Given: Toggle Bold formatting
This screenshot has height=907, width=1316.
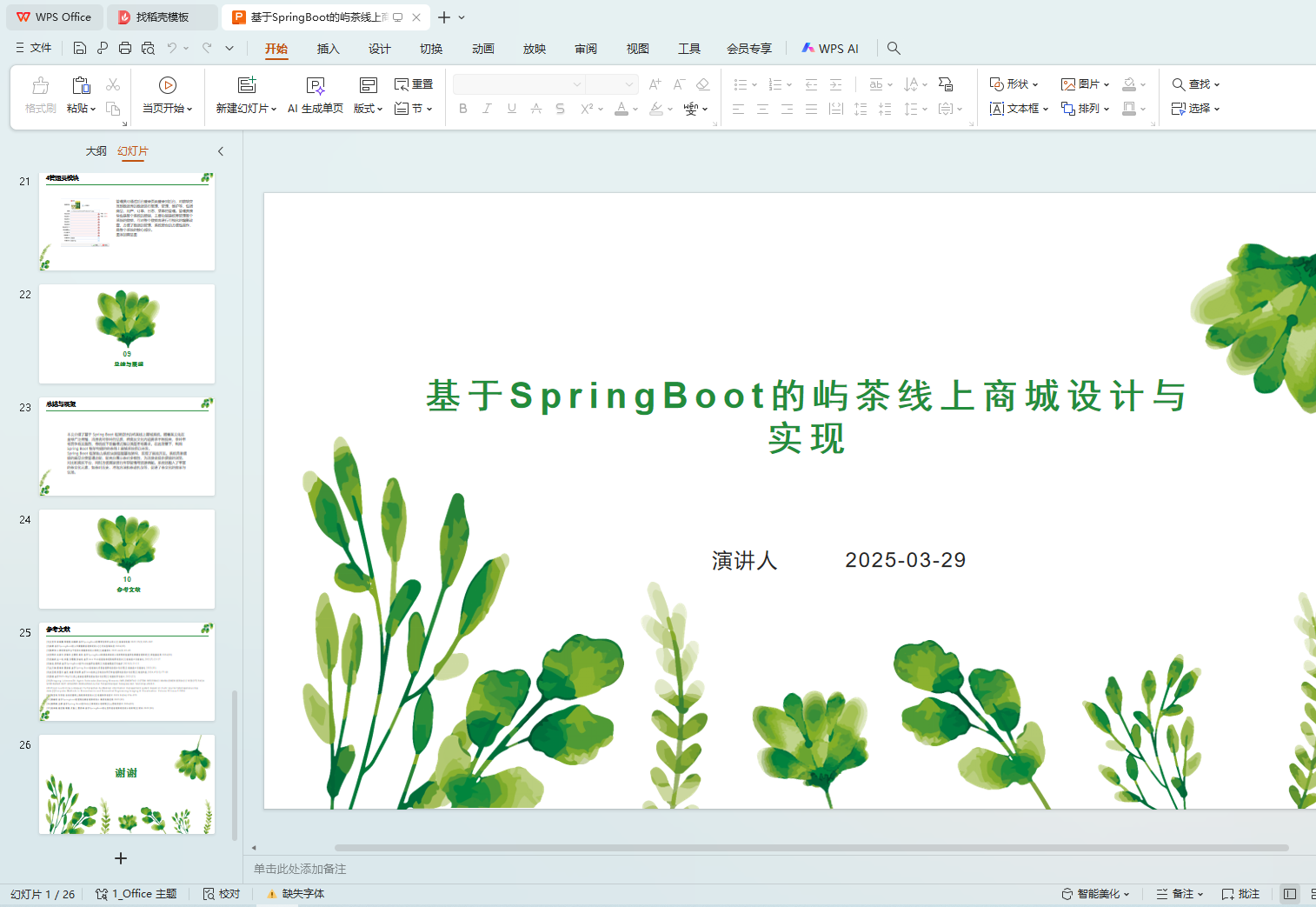Looking at the screenshot, I should [x=463, y=109].
